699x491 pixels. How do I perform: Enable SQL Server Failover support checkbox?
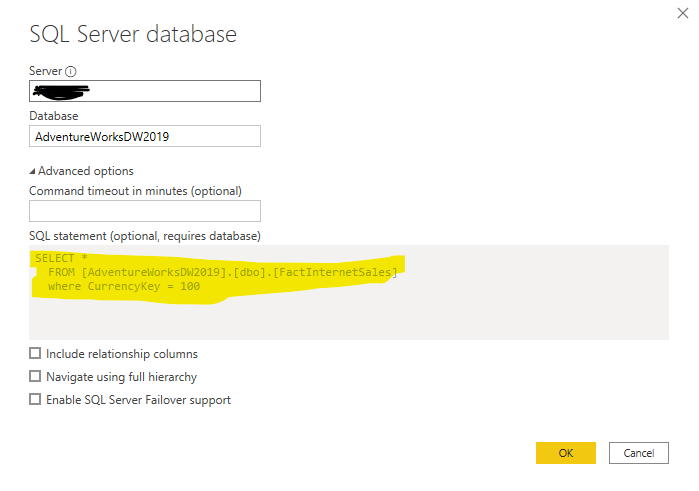tap(35, 399)
